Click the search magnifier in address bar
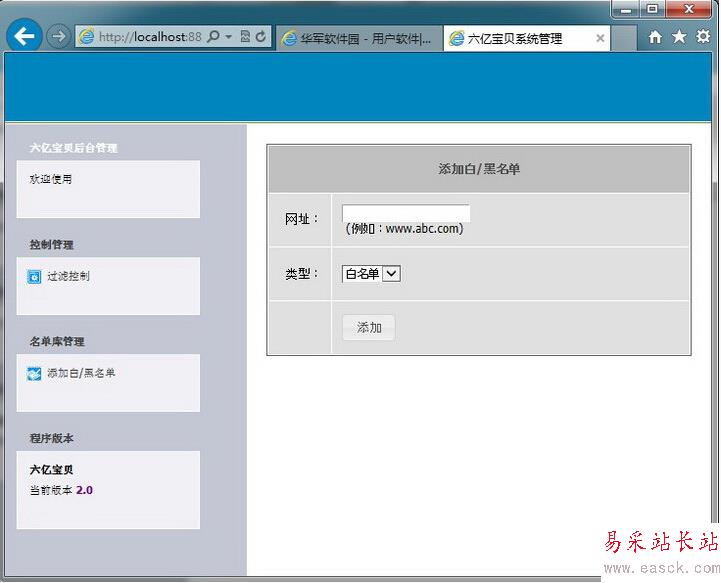The height and width of the screenshot is (583, 721). coord(213,36)
